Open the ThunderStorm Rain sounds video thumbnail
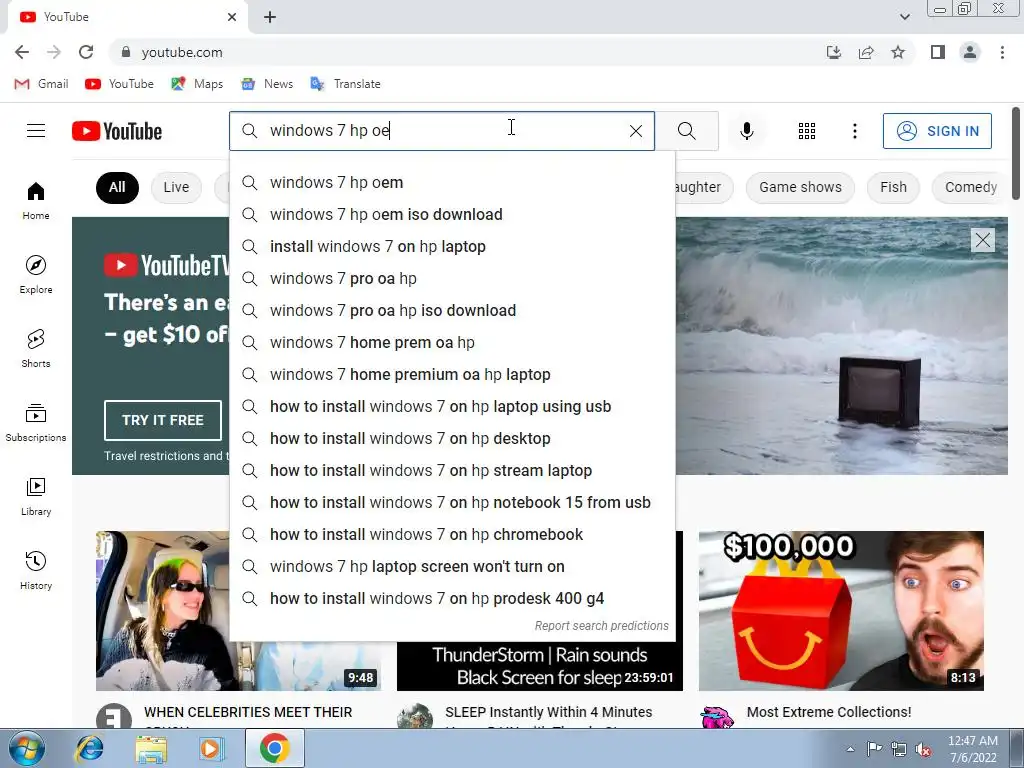The image size is (1024, 768). [539, 666]
